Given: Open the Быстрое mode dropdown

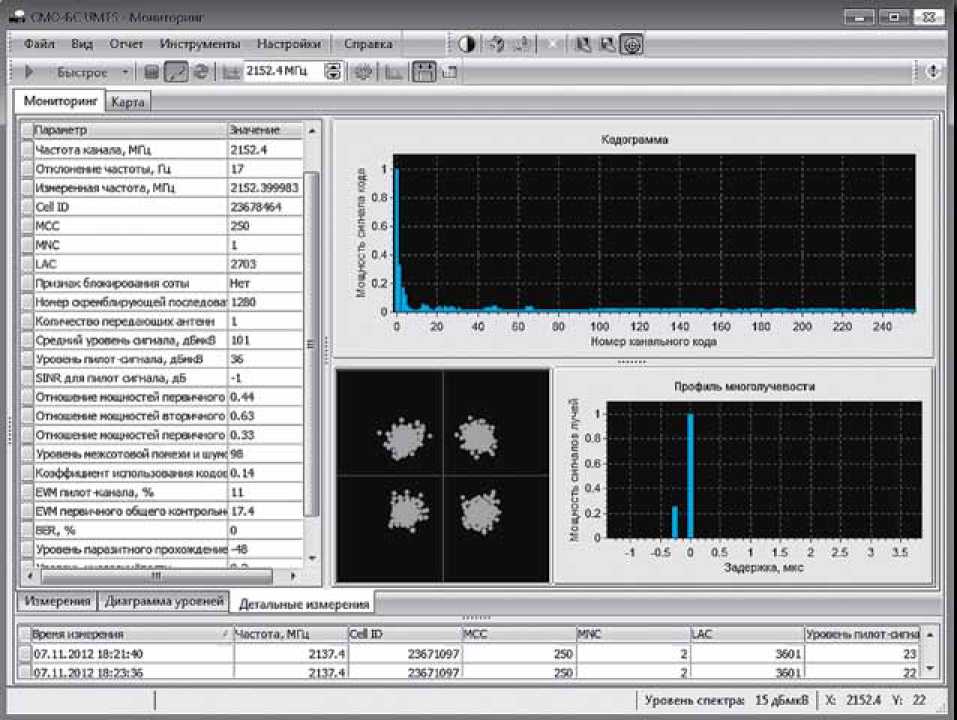Looking at the screenshot, I should pos(125,72).
